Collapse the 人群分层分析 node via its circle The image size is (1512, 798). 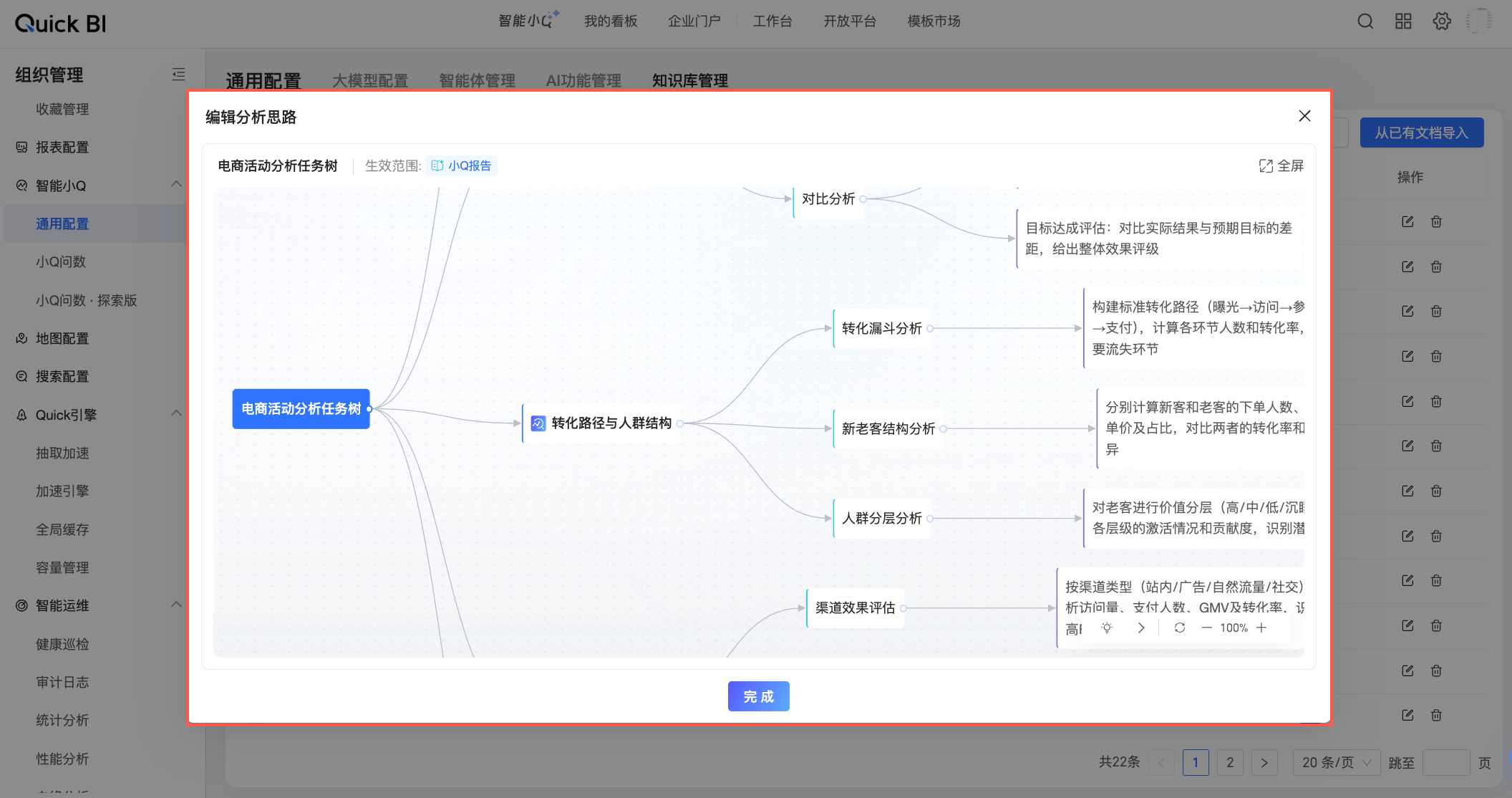pos(930,519)
